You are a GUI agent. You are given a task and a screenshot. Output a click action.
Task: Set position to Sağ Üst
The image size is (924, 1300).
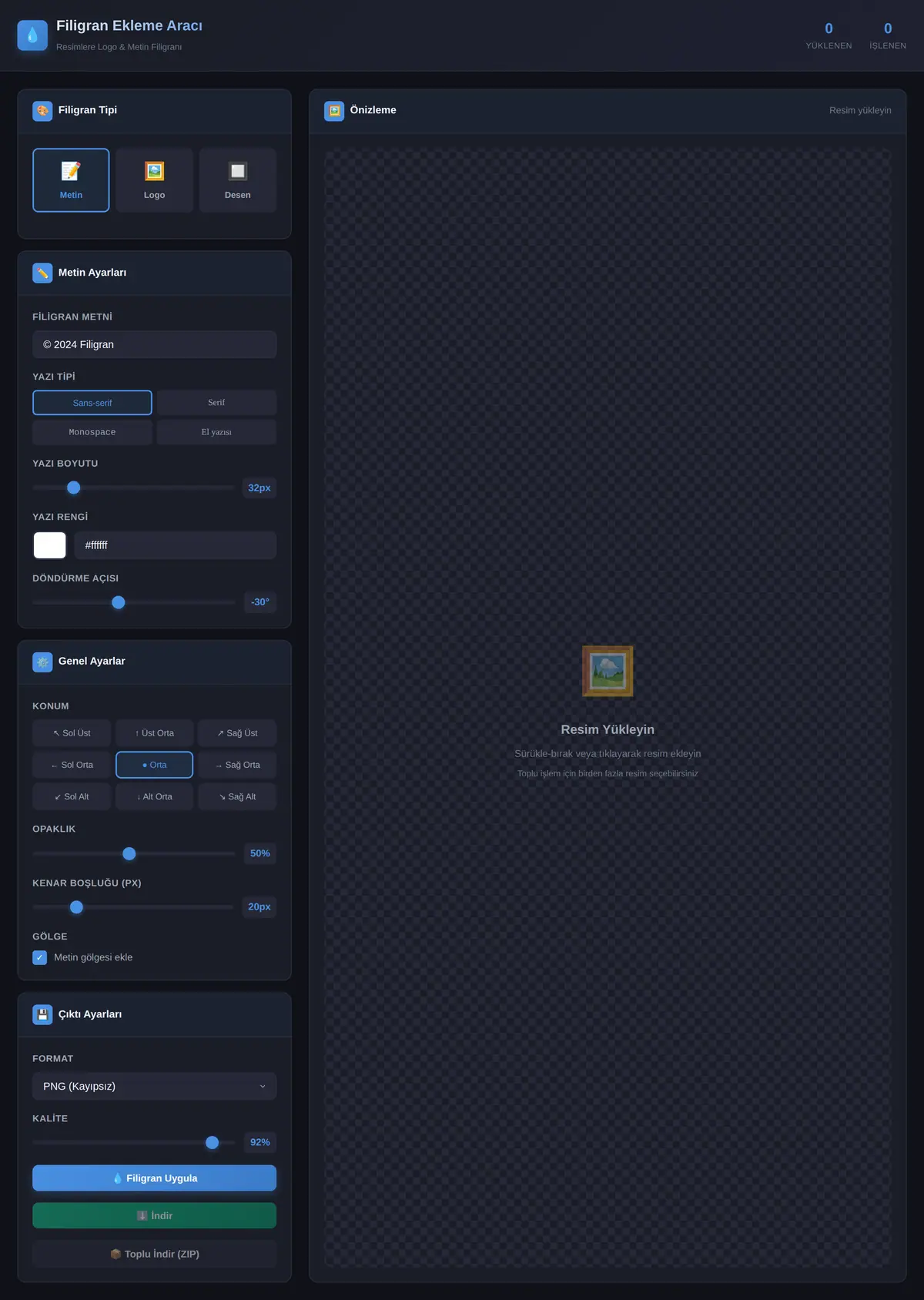237,733
